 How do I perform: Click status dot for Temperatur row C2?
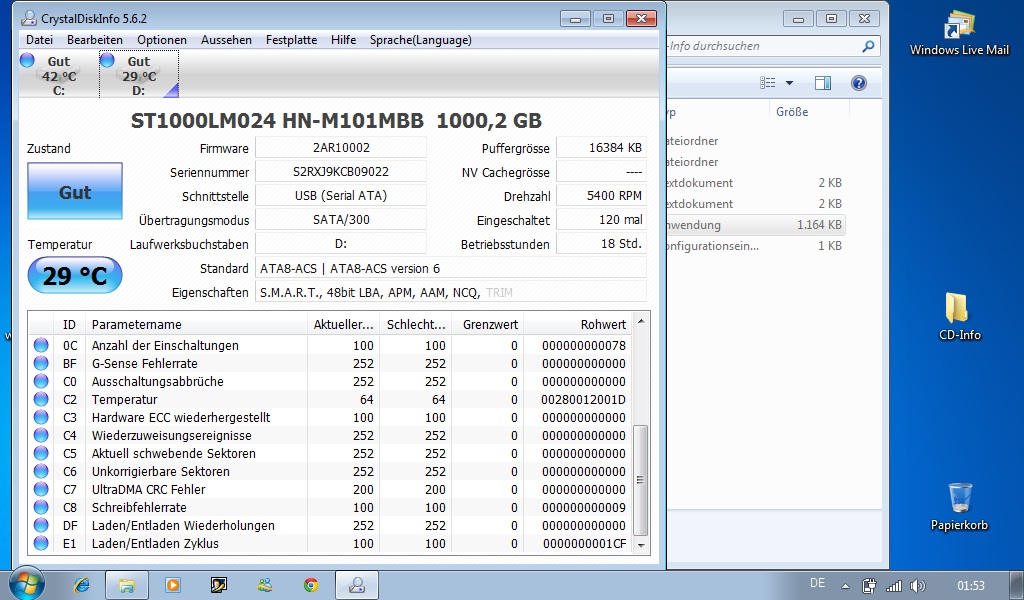tap(41, 399)
